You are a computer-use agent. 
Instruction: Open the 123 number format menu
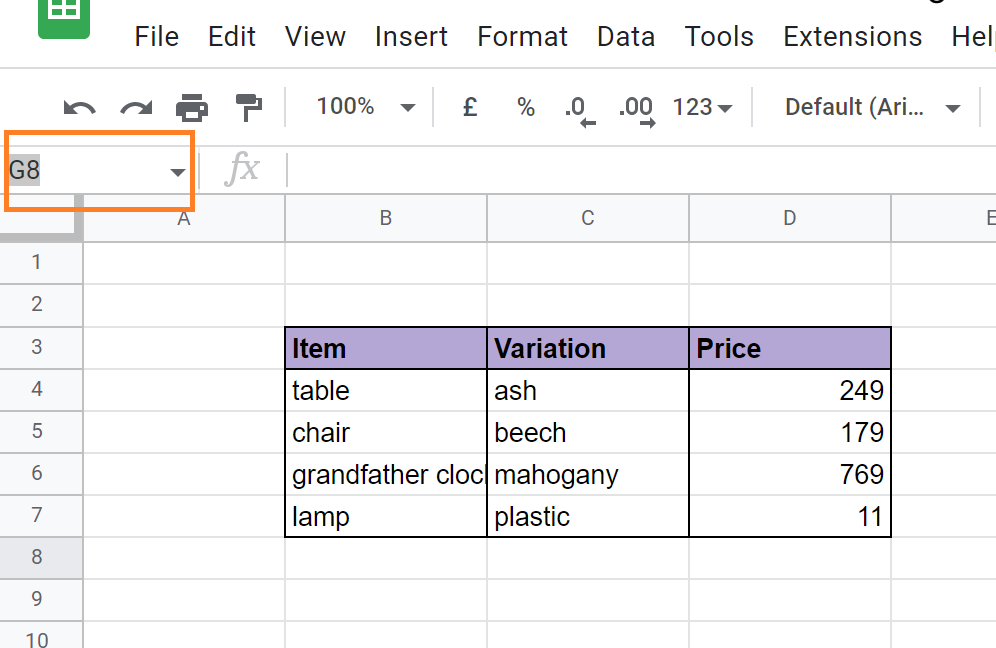point(701,107)
